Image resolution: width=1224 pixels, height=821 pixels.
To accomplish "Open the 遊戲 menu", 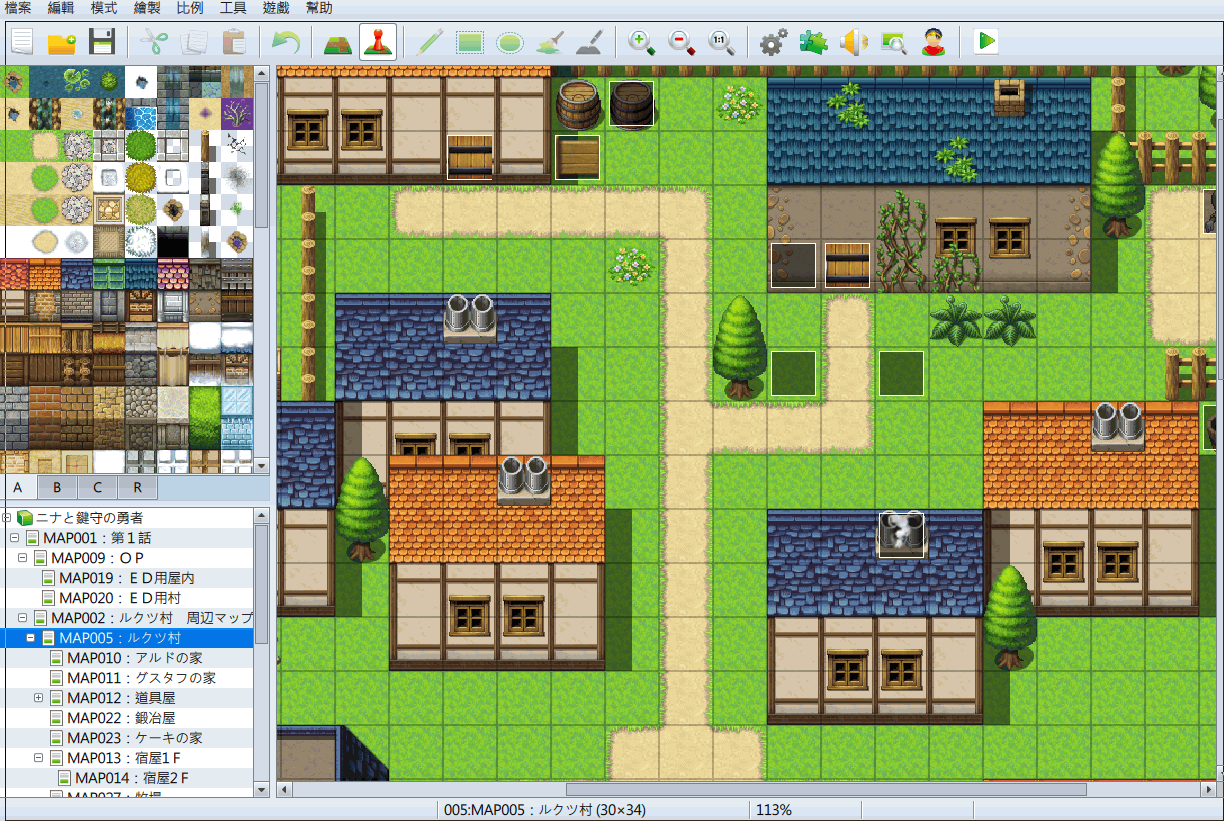I will 276,8.
